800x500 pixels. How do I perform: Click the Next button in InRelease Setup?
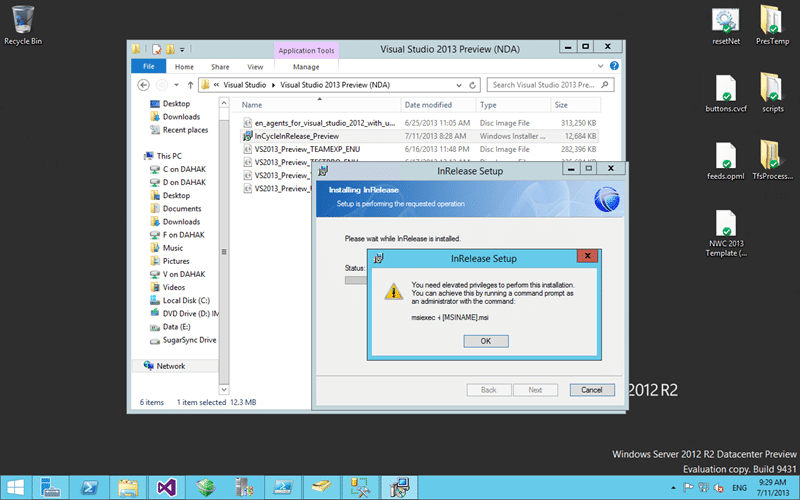point(535,390)
